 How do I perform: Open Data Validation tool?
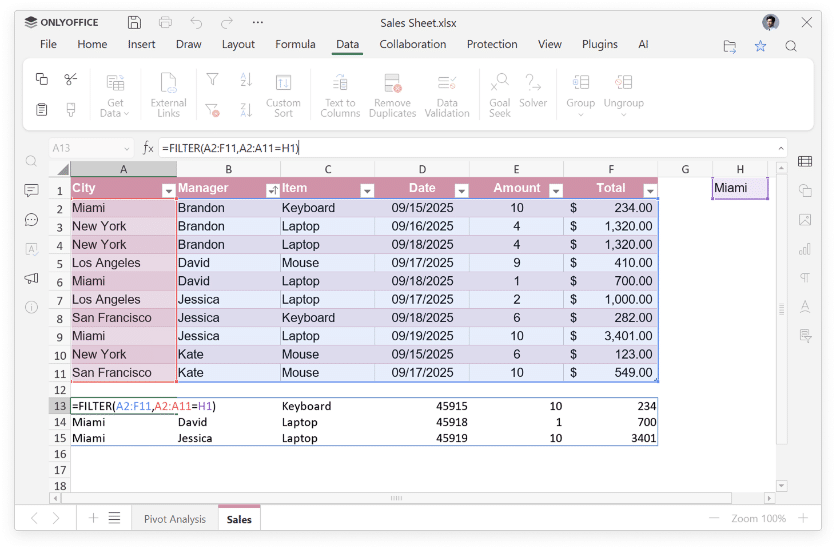point(447,84)
